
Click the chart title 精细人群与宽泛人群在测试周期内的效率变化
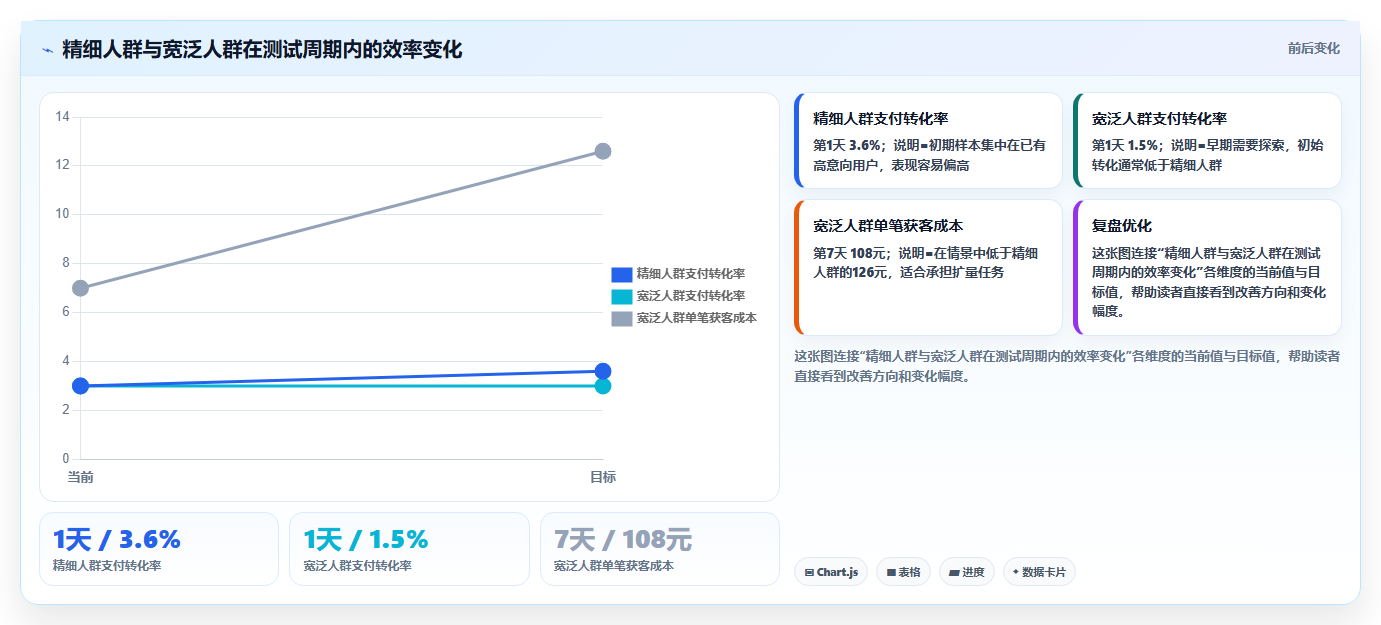pos(262,50)
